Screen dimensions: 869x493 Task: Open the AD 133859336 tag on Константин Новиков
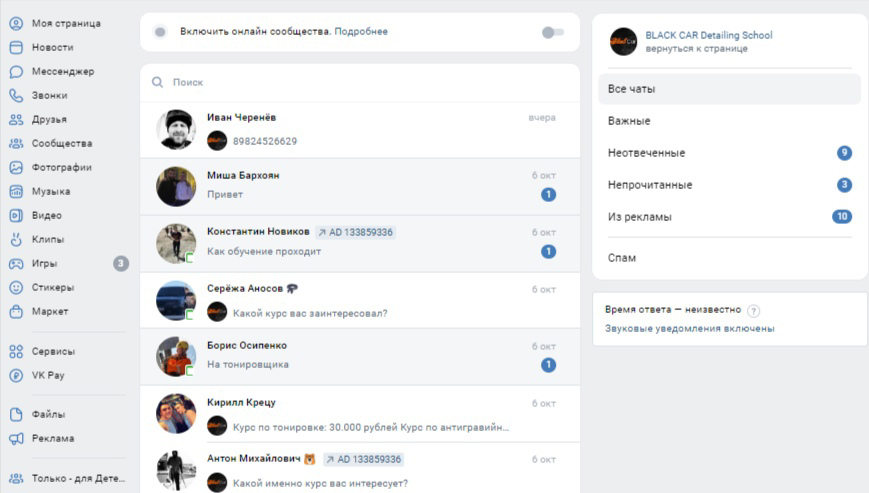tap(355, 232)
